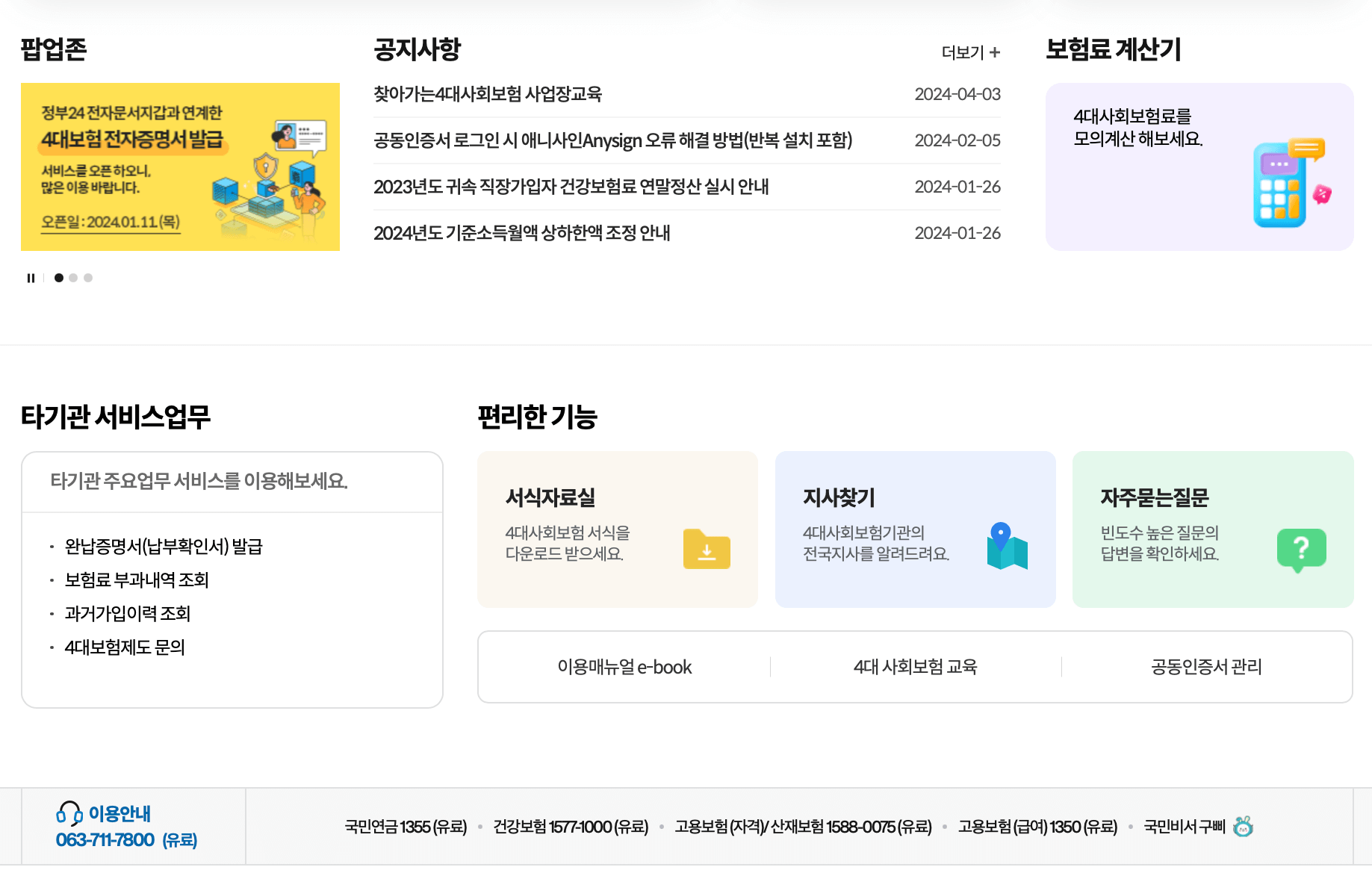The image size is (1372, 870).
Task: Open the 4대보험 전자증명서 발급 banner
Action: click(x=180, y=167)
